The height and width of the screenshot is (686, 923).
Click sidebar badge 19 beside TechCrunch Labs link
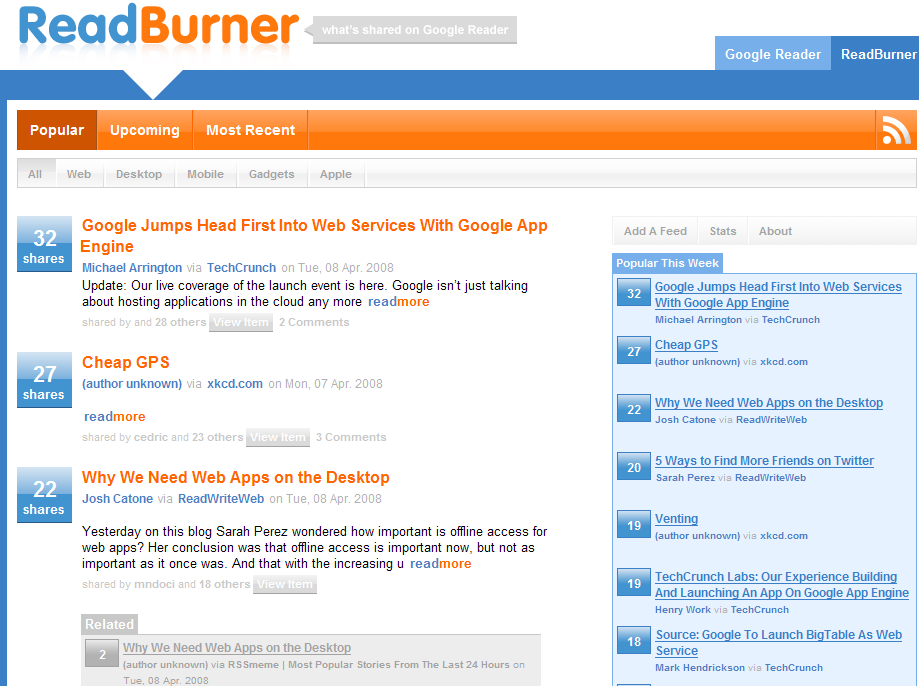tap(633, 583)
